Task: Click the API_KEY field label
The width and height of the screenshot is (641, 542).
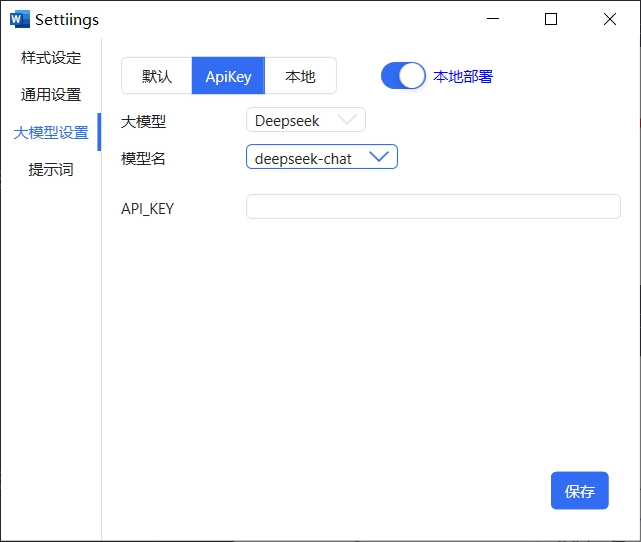Action: [x=148, y=209]
